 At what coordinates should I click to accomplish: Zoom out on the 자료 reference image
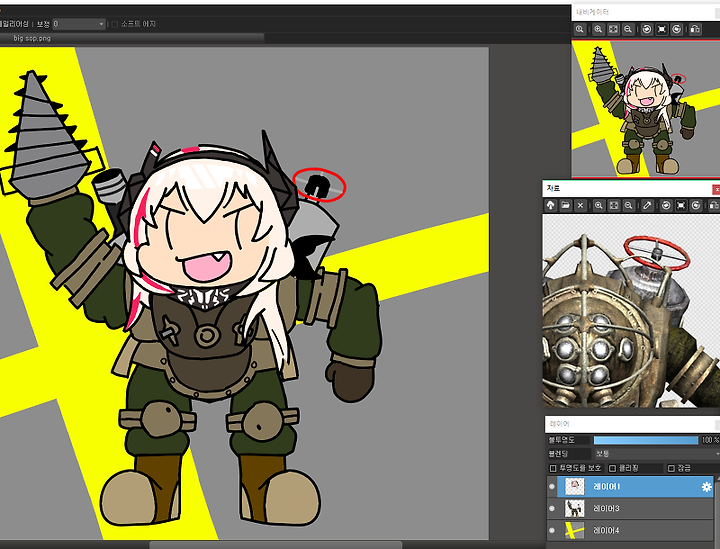click(629, 205)
